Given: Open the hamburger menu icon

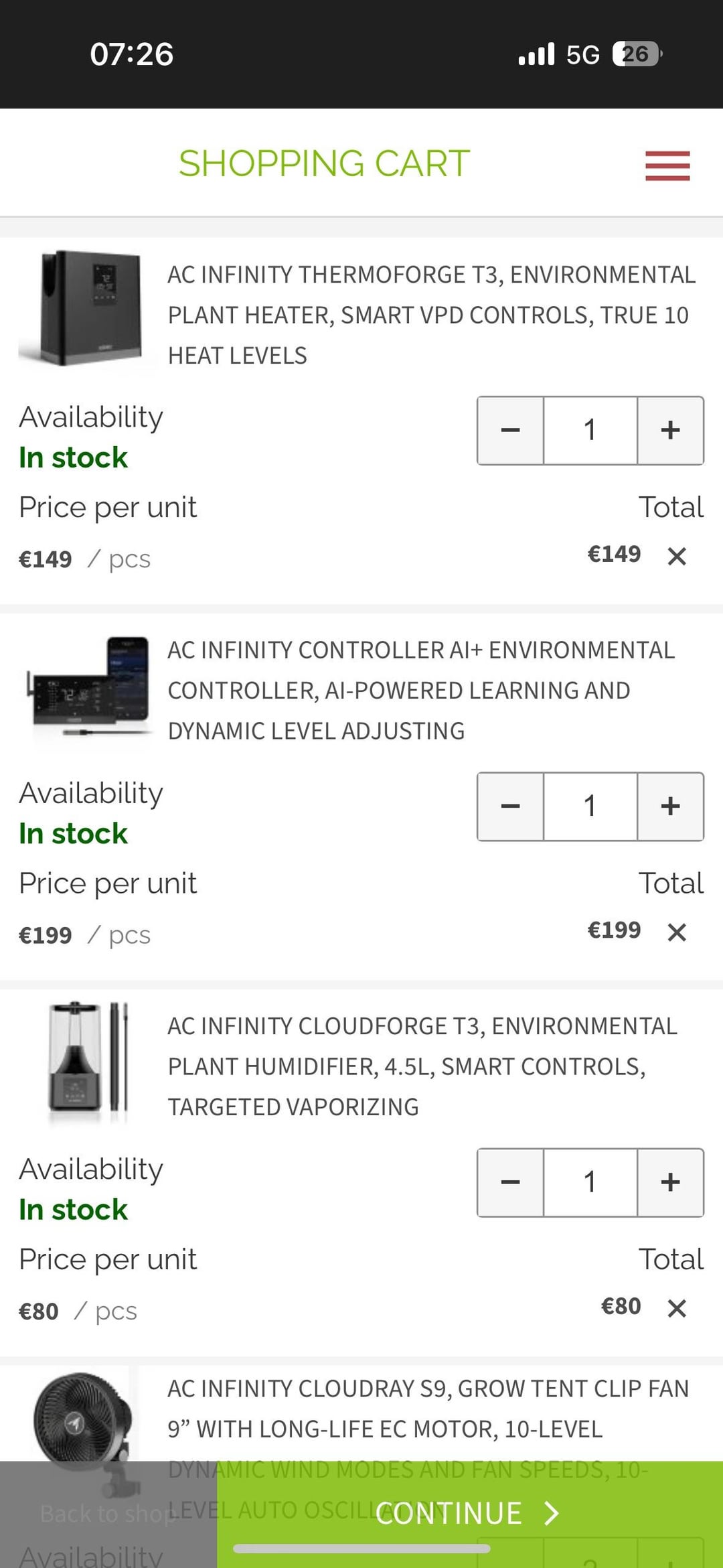Looking at the screenshot, I should [x=667, y=165].
